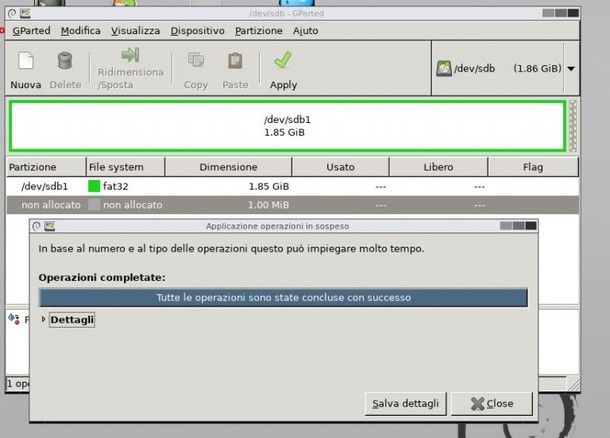
Task: Open the Visualizza menu
Action: pos(135,31)
